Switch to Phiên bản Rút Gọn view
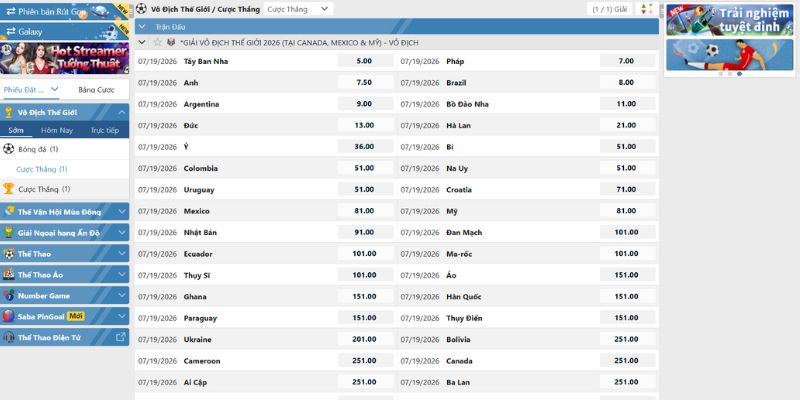This screenshot has width=800, height=400. click(x=64, y=11)
